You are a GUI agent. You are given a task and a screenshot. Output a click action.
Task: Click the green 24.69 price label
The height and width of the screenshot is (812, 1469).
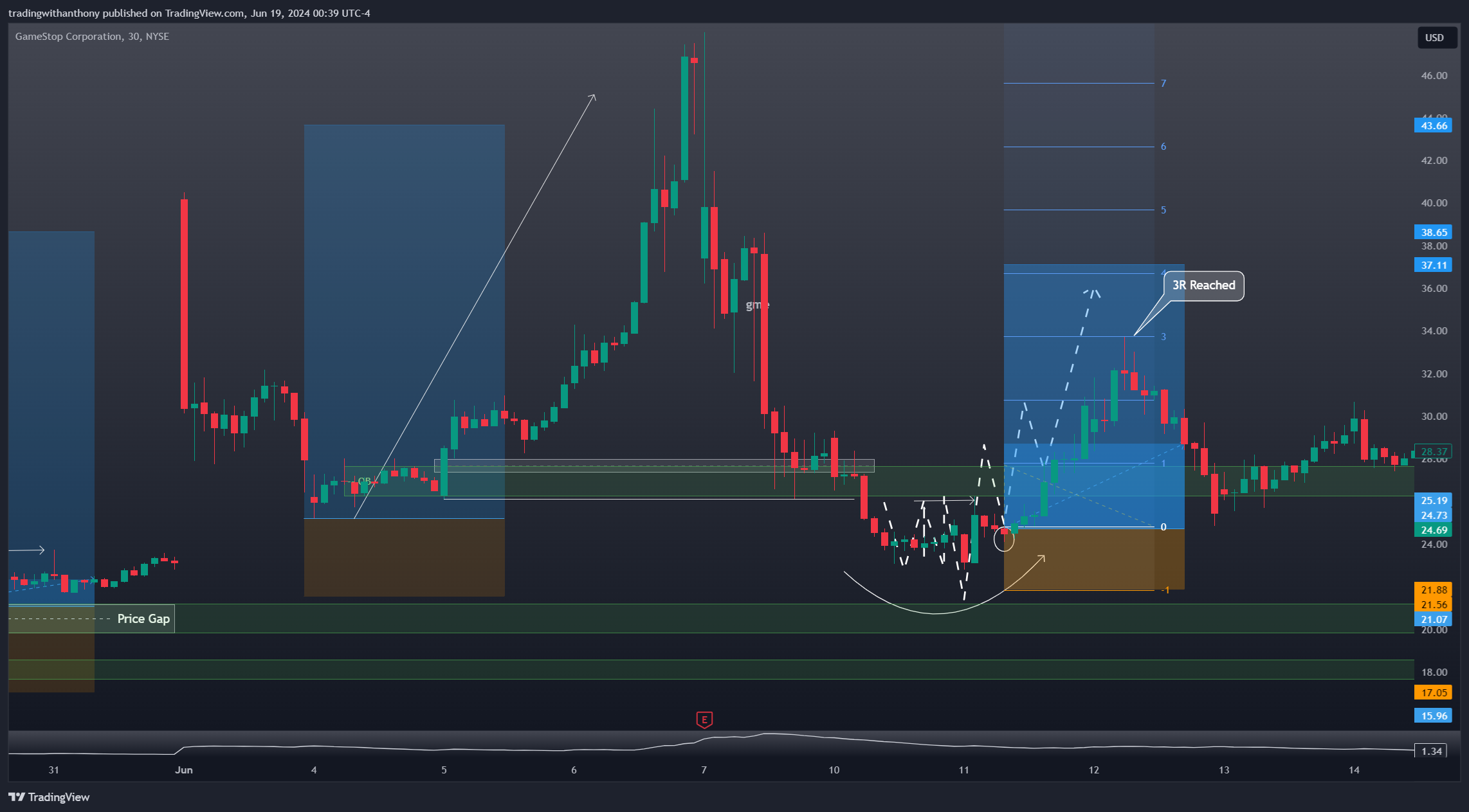click(1433, 530)
